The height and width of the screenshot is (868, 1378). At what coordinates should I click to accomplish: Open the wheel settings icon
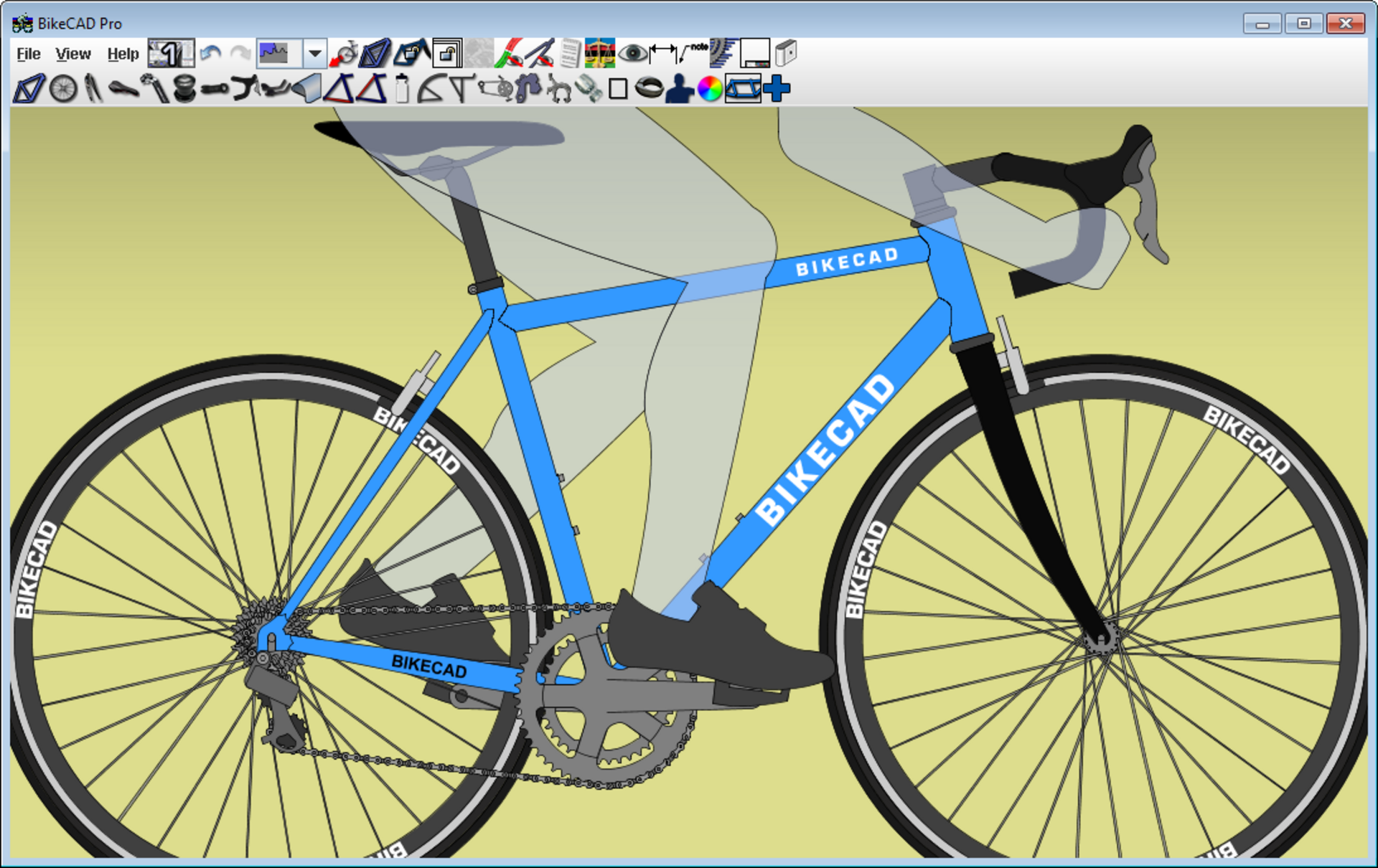pyautogui.click(x=63, y=89)
